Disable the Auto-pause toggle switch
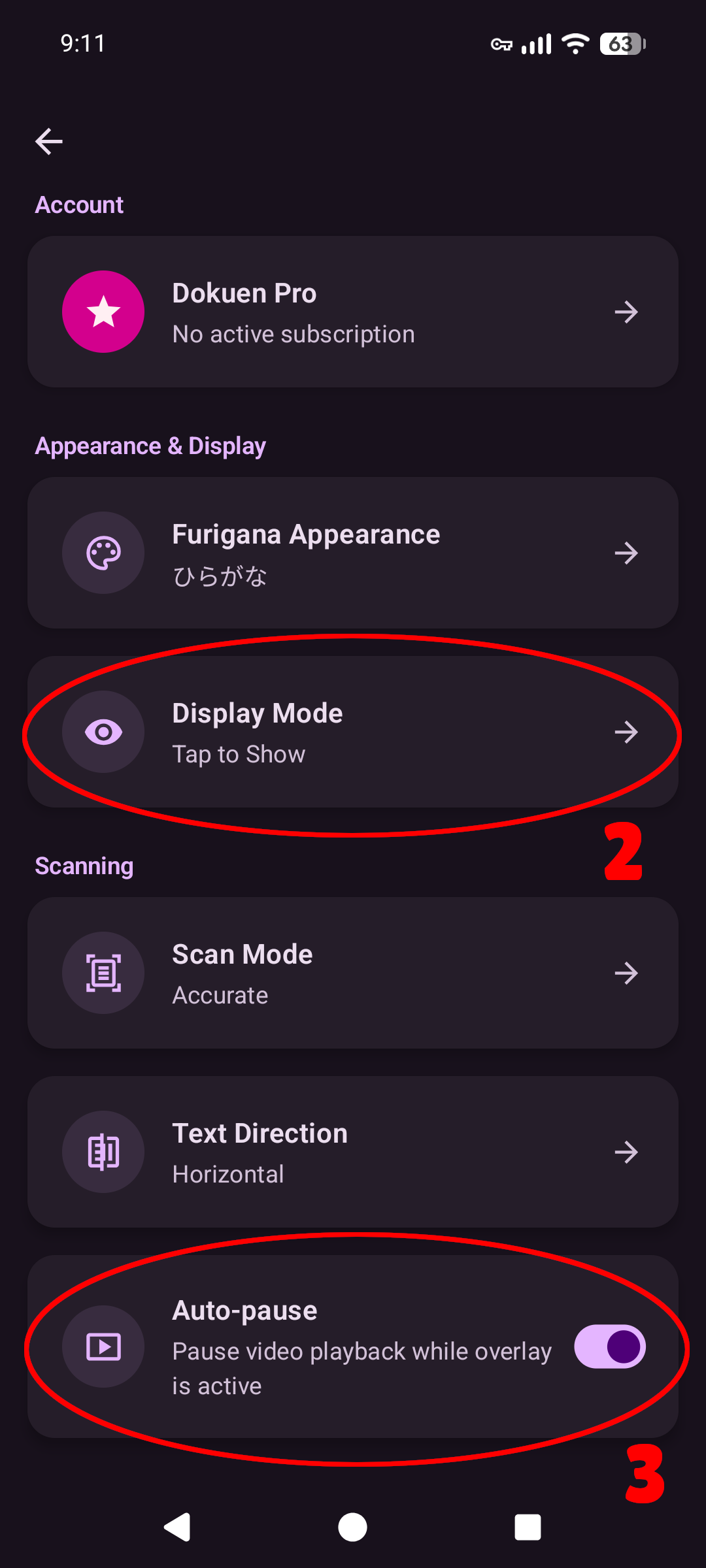The image size is (706, 1568). point(609,1347)
